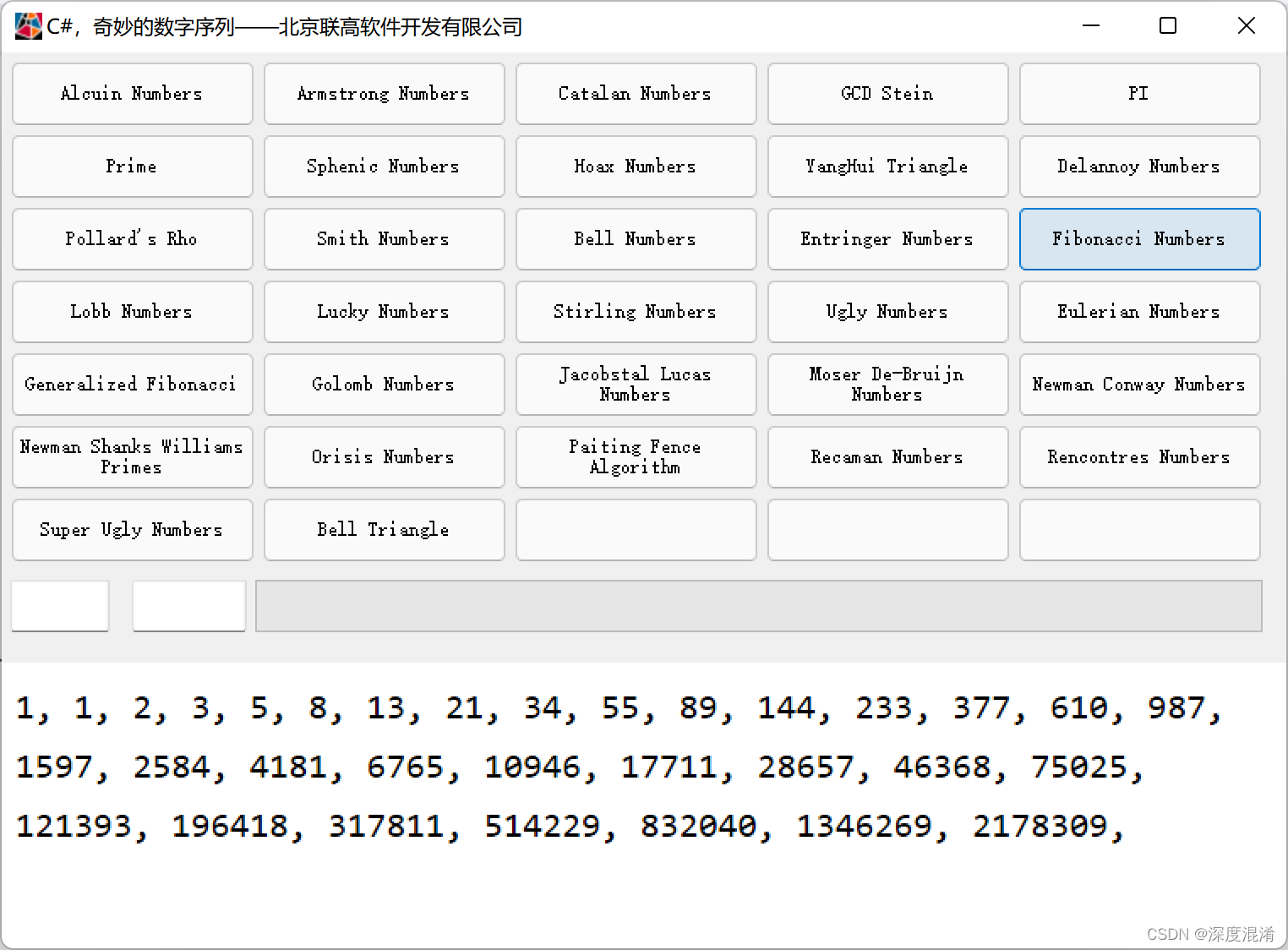Click the first small white input box
Image resolution: width=1288 pixels, height=950 pixels.
[60, 605]
